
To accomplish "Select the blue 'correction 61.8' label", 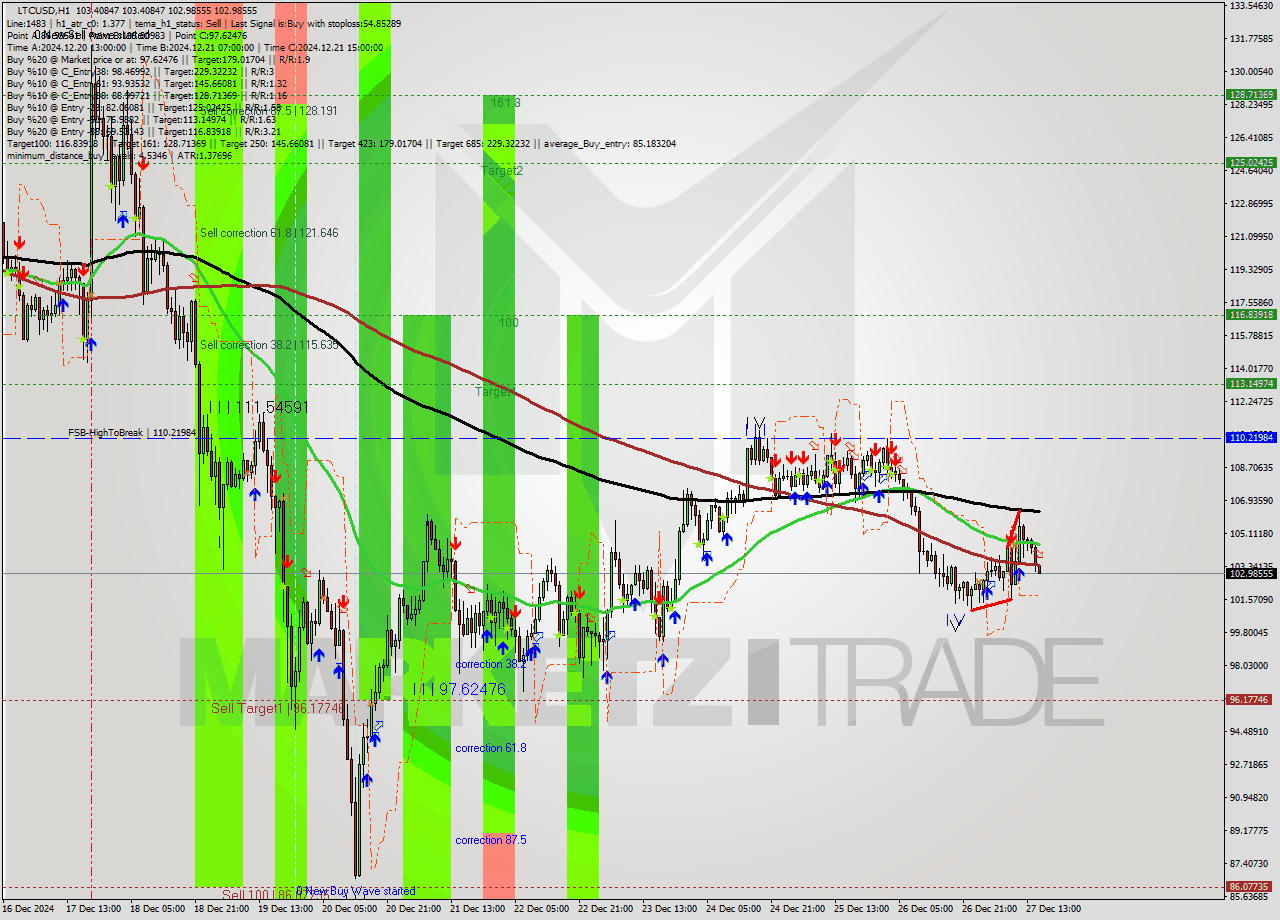I will (490, 748).
